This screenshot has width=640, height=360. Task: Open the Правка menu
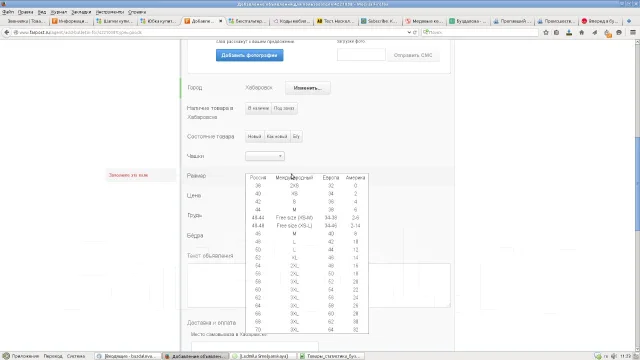click(x=25, y=12)
